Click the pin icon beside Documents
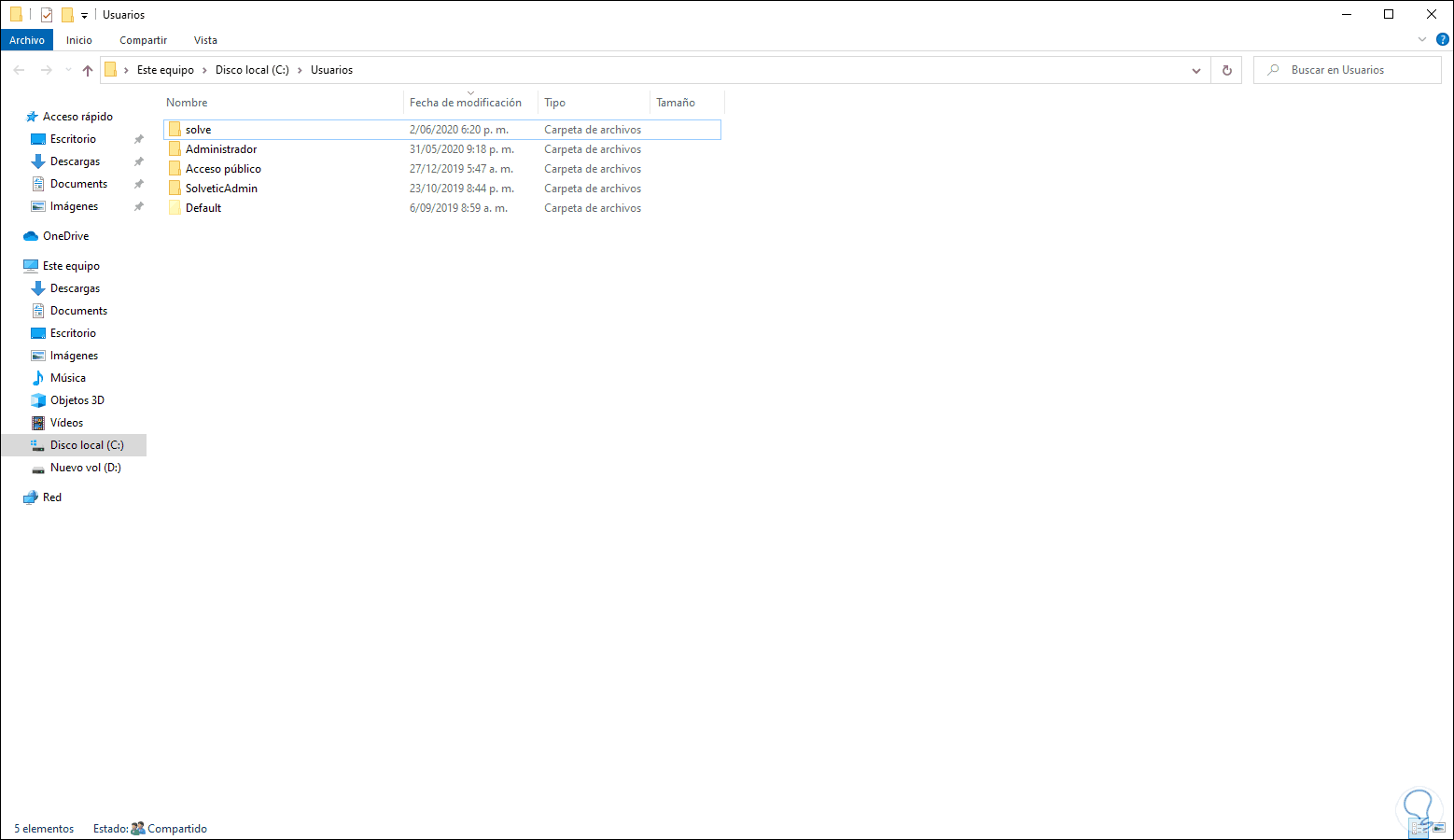1454x840 pixels. [x=139, y=184]
